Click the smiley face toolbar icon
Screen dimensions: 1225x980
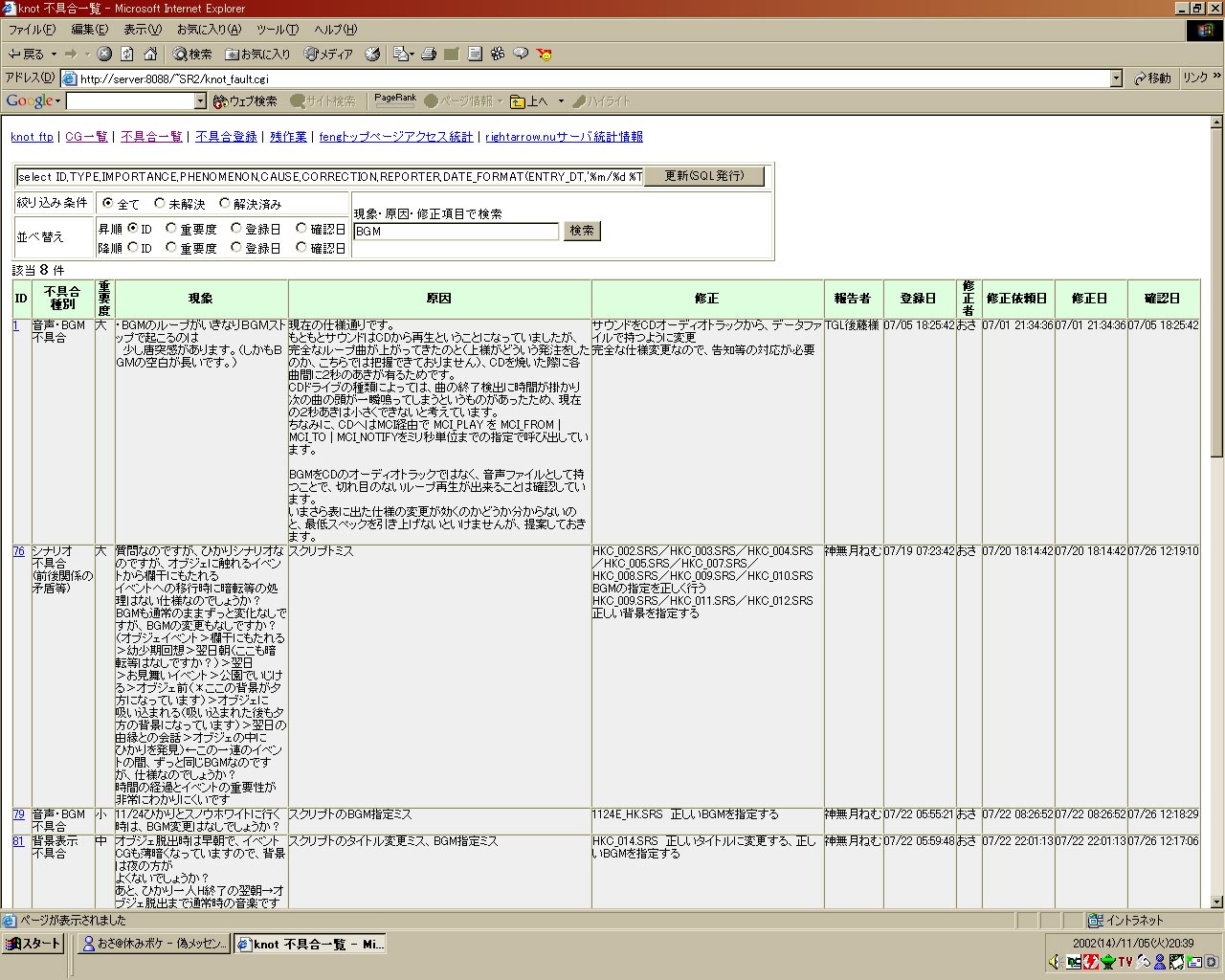[x=545, y=55]
